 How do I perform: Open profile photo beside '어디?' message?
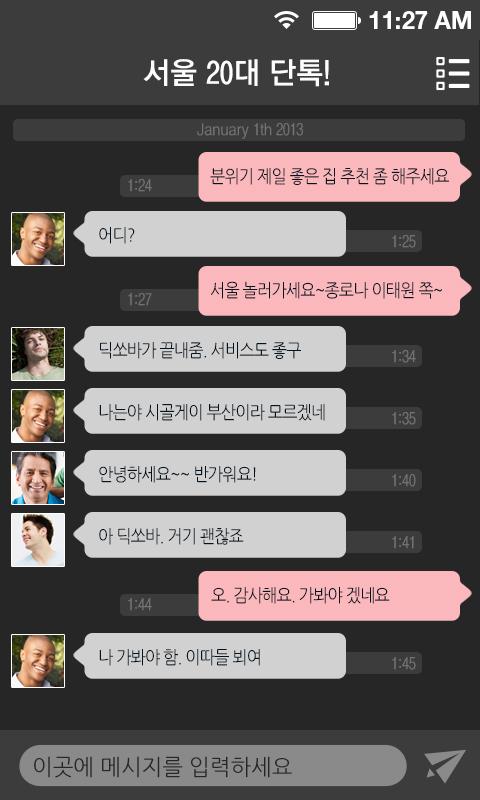(38, 239)
